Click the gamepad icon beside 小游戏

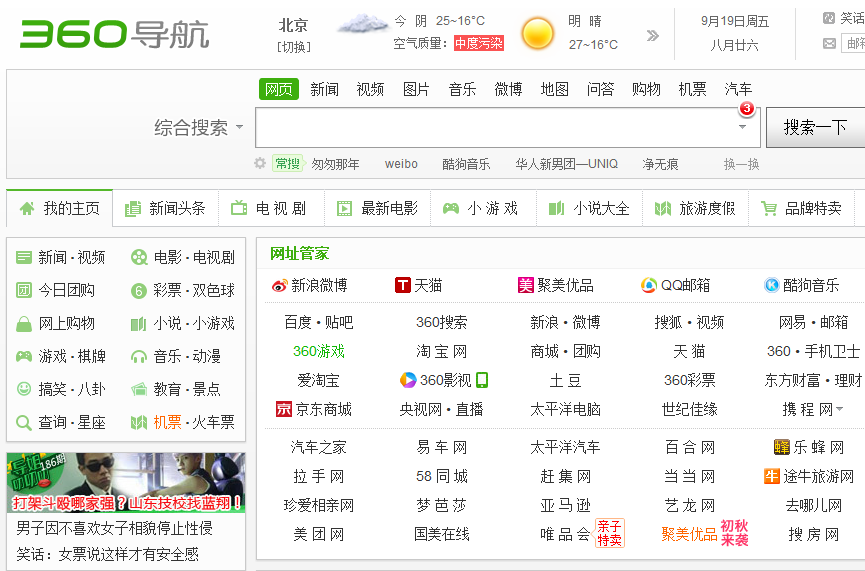click(451, 209)
